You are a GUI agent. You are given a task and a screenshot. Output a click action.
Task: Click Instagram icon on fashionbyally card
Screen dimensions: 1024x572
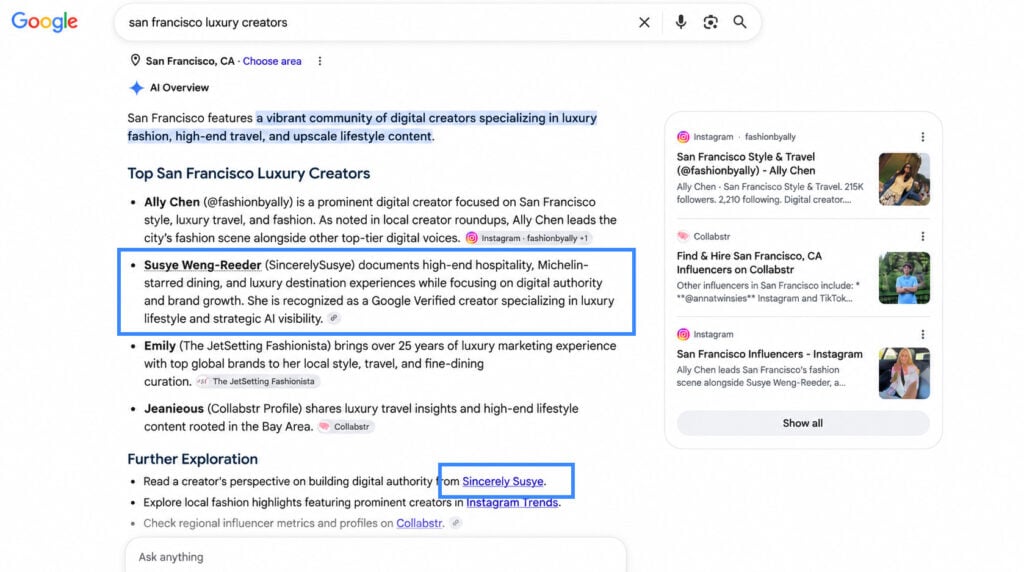click(683, 137)
